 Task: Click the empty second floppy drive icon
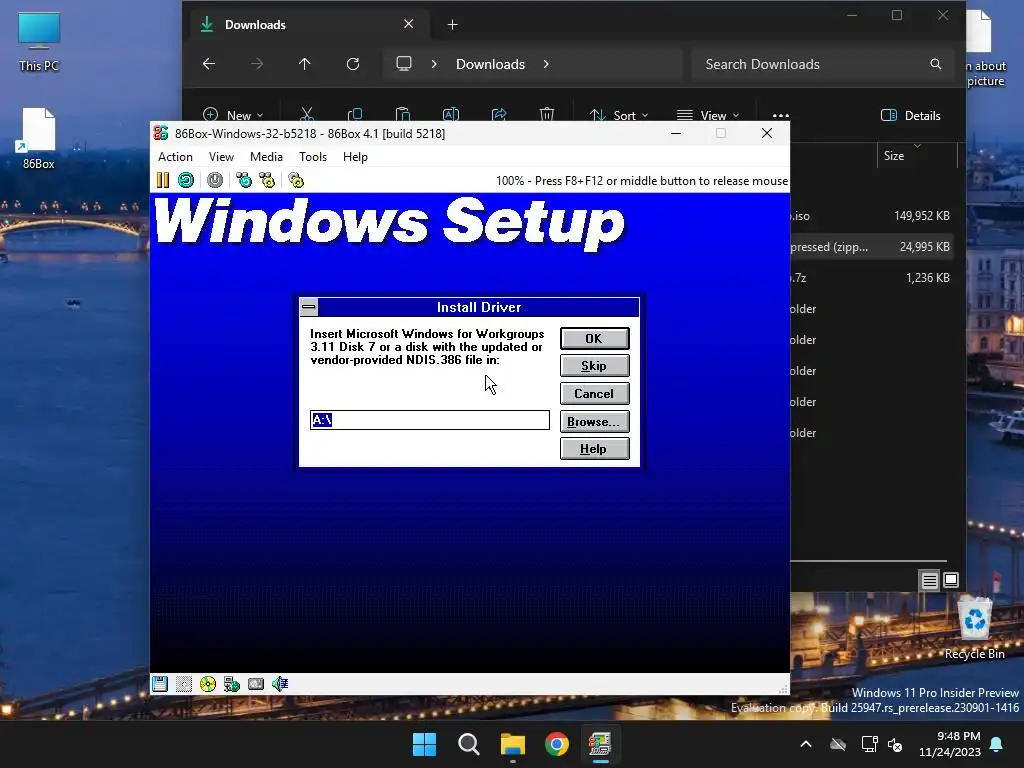point(184,684)
